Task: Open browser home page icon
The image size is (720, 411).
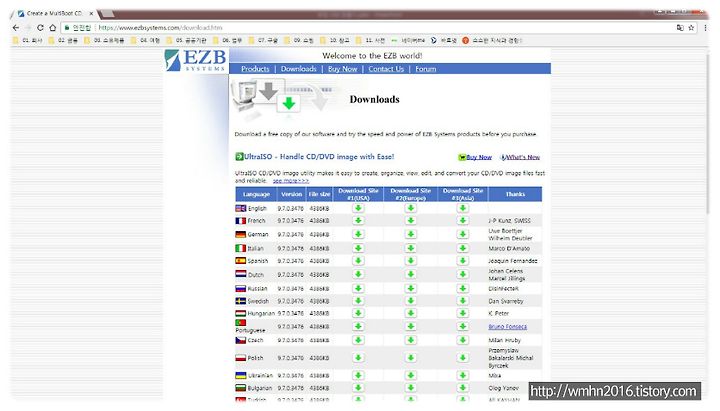Action: click(52, 28)
